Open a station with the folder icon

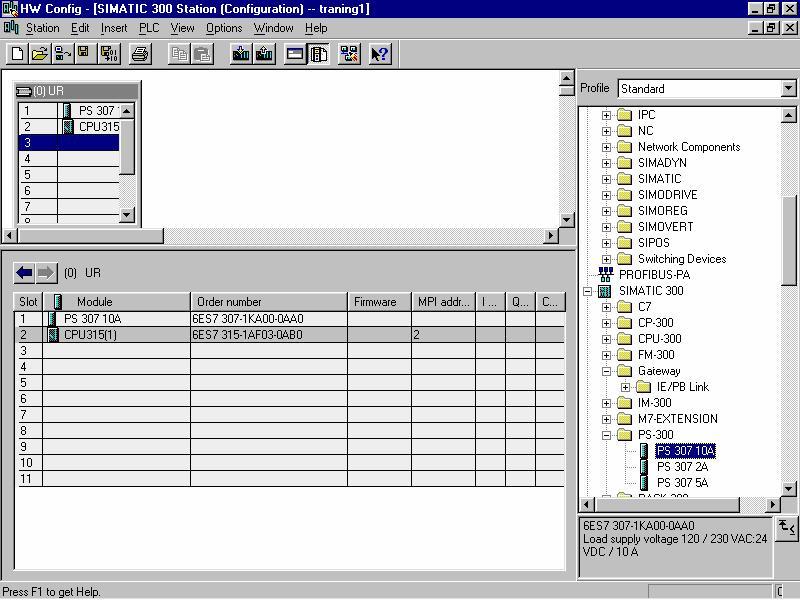39,54
